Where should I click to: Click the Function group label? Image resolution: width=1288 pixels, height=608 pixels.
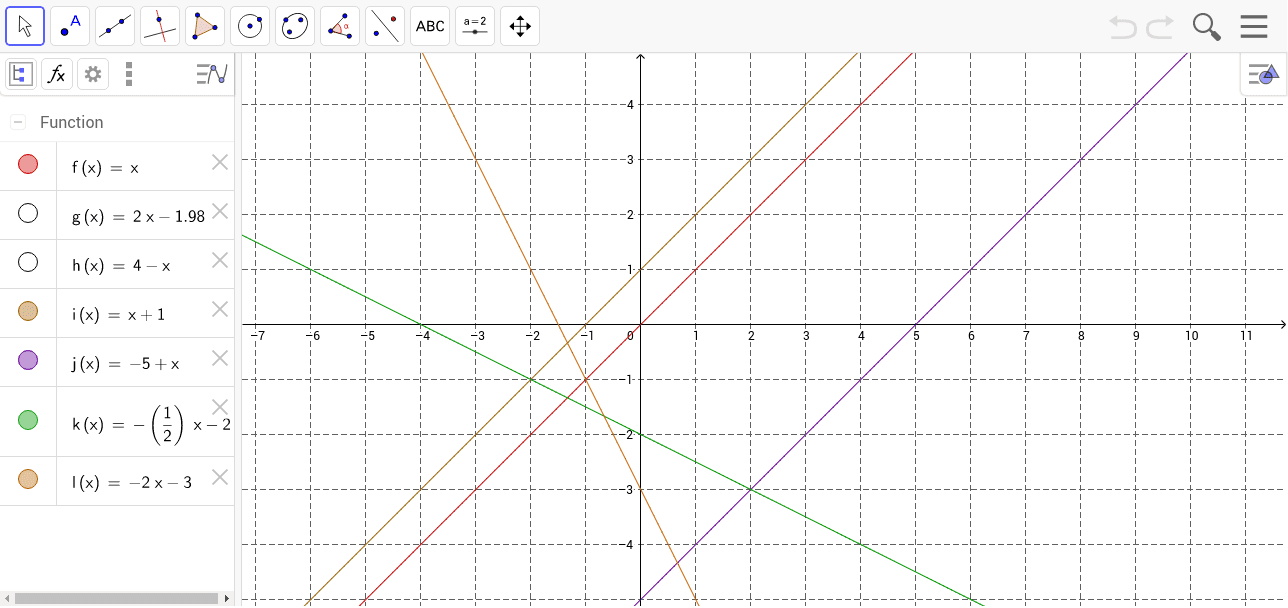click(x=71, y=122)
